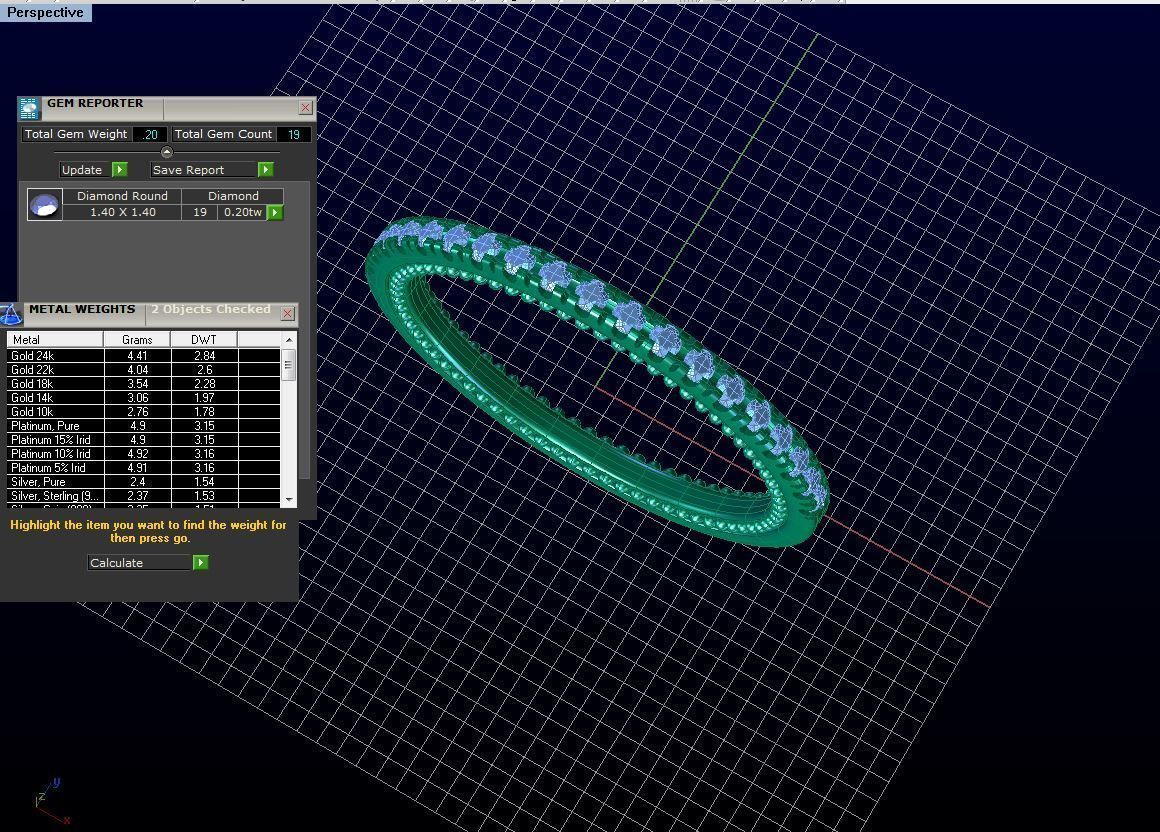Select the Gold 24k row
The height and width of the screenshot is (832, 1160).
click(x=144, y=356)
